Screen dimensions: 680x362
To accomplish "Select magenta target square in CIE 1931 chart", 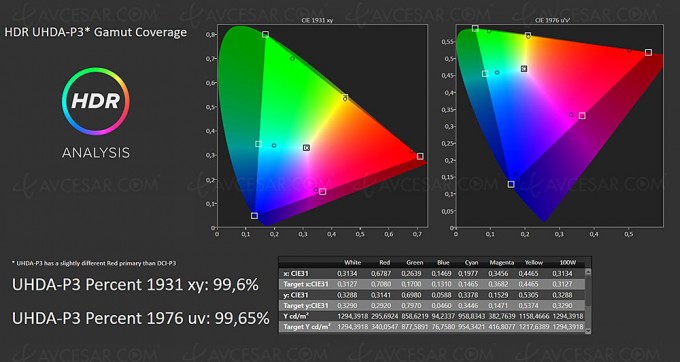I will click(322, 191).
